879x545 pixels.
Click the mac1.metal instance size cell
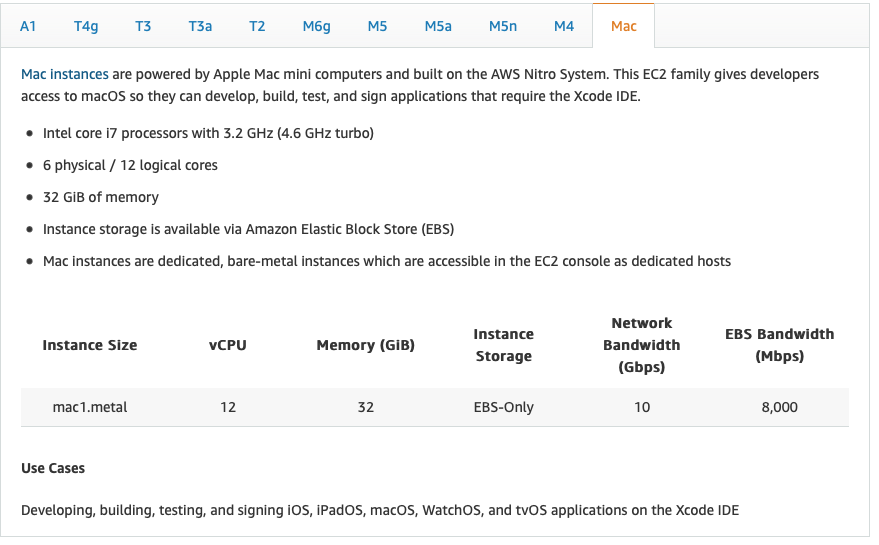point(90,407)
